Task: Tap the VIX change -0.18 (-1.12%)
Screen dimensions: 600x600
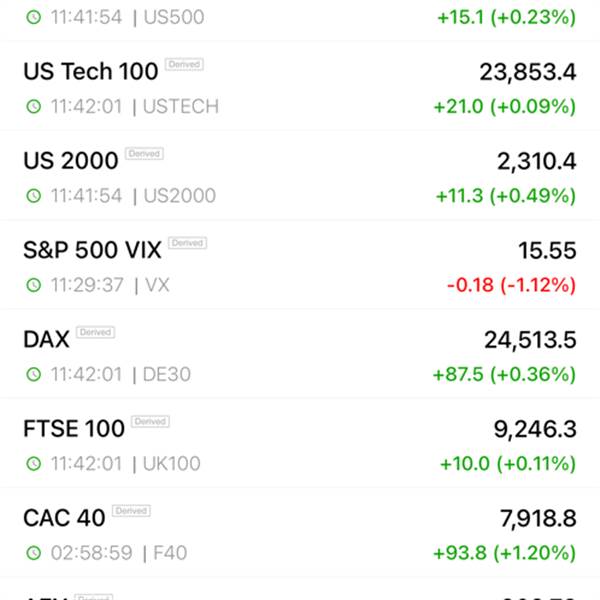Action: coord(511,285)
